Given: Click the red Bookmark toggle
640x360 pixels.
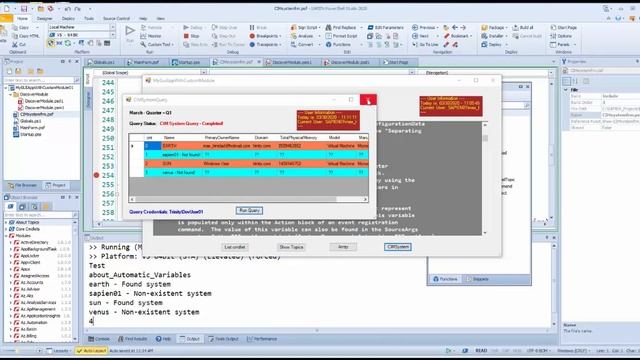Looking at the screenshot, I should tap(458, 36).
